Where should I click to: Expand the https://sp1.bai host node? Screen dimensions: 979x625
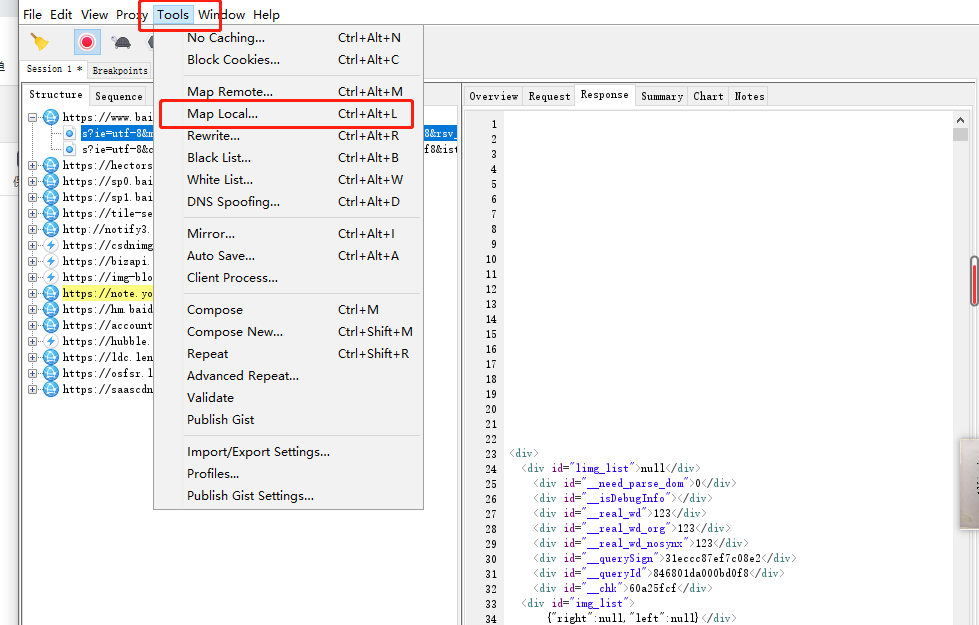tap(32, 197)
